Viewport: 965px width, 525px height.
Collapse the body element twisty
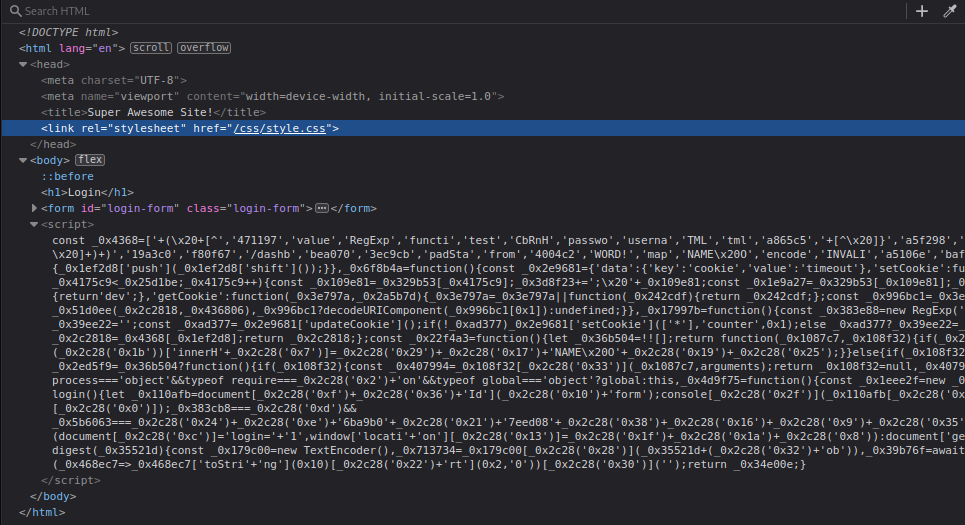[x=23, y=160]
